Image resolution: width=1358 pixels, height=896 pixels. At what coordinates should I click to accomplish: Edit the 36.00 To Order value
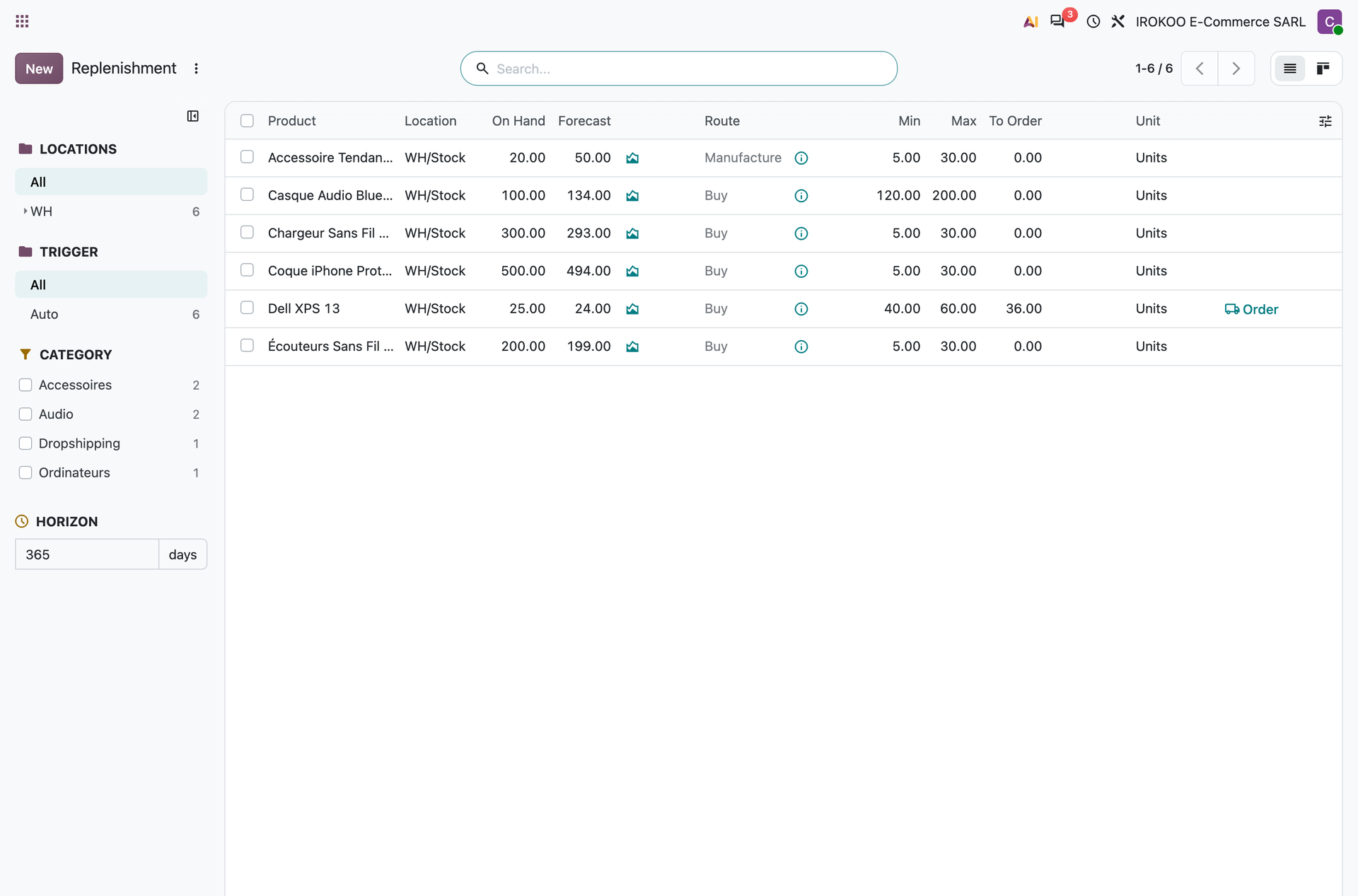[x=1023, y=308]
